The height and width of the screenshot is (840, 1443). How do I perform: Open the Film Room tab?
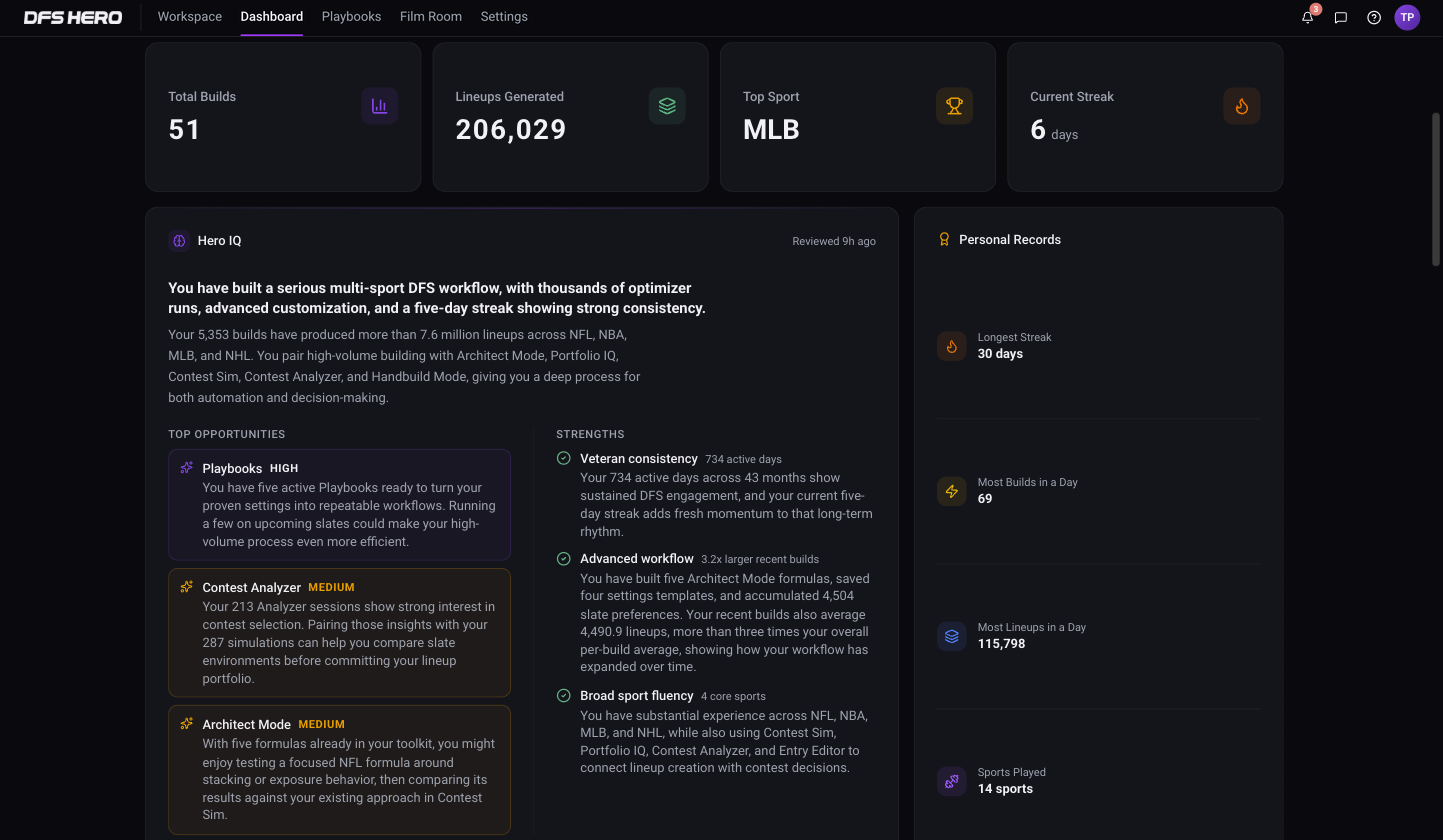(x=431, y=17)
